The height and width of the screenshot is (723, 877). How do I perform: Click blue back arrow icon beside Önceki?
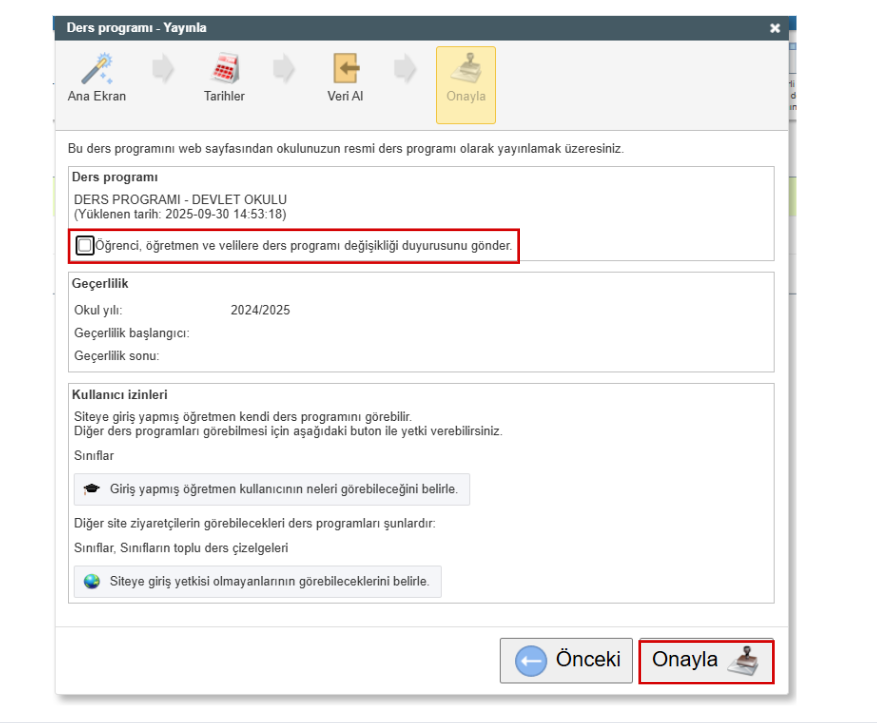(531, 660)
